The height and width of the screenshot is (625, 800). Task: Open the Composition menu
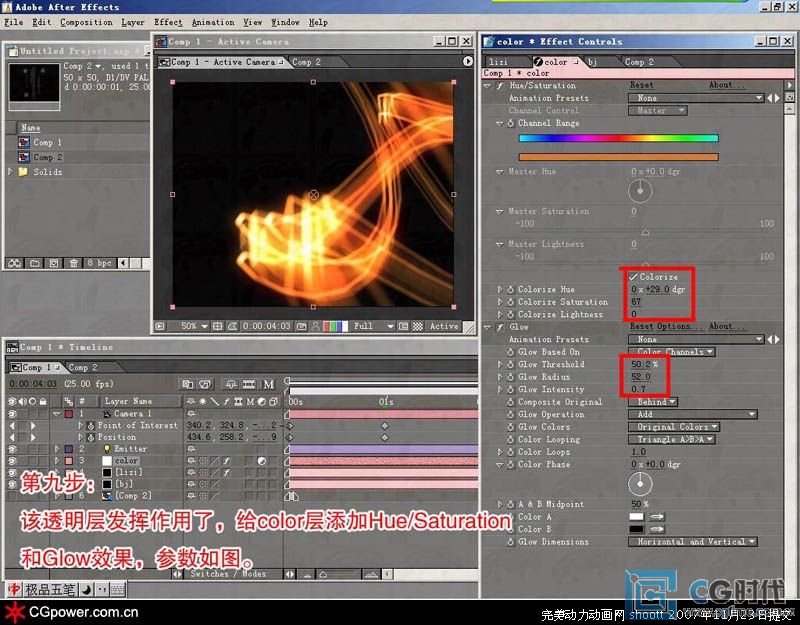click(86, 22)
